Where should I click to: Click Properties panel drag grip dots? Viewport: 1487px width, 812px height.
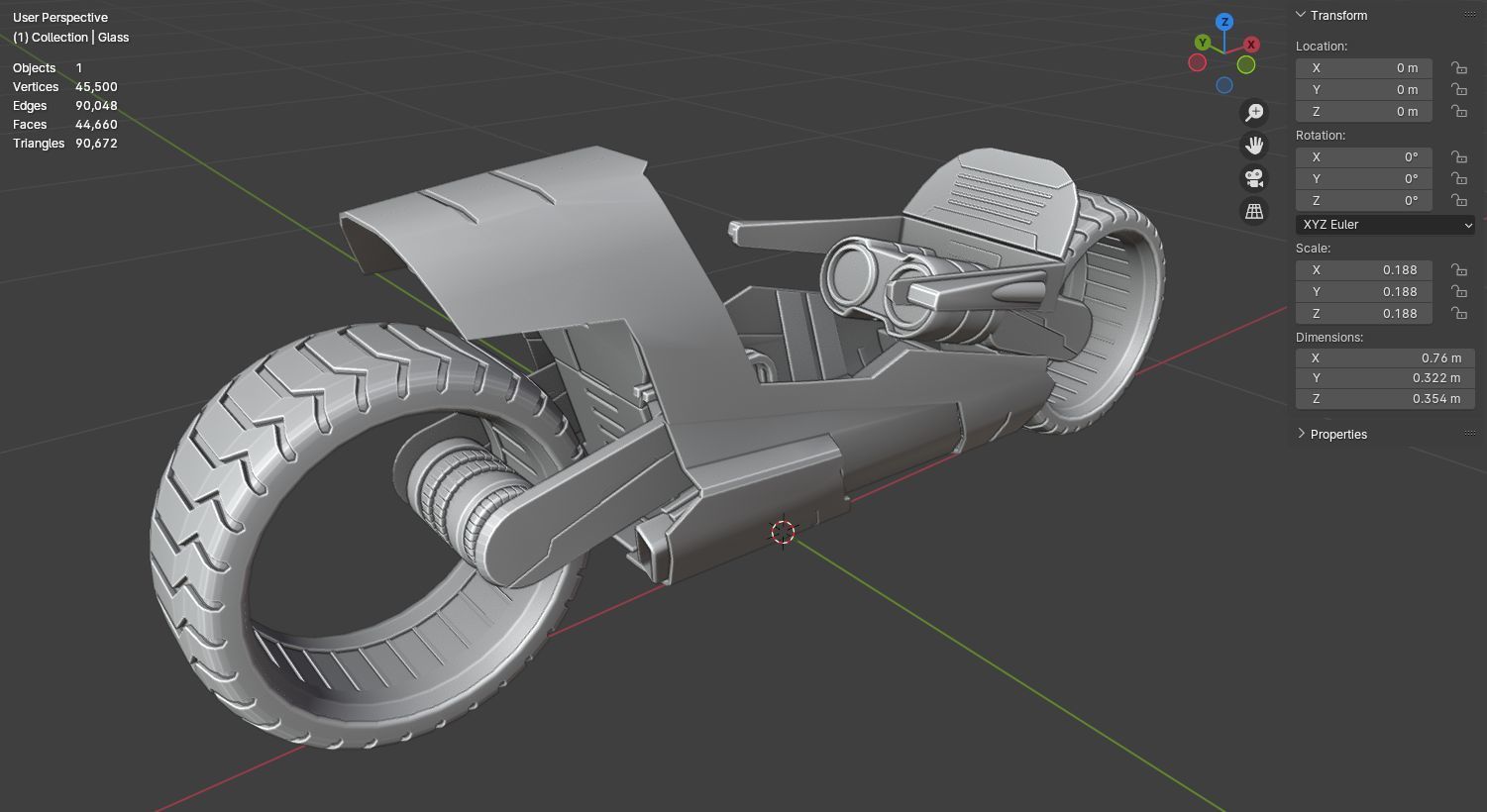pos(1469,433)
